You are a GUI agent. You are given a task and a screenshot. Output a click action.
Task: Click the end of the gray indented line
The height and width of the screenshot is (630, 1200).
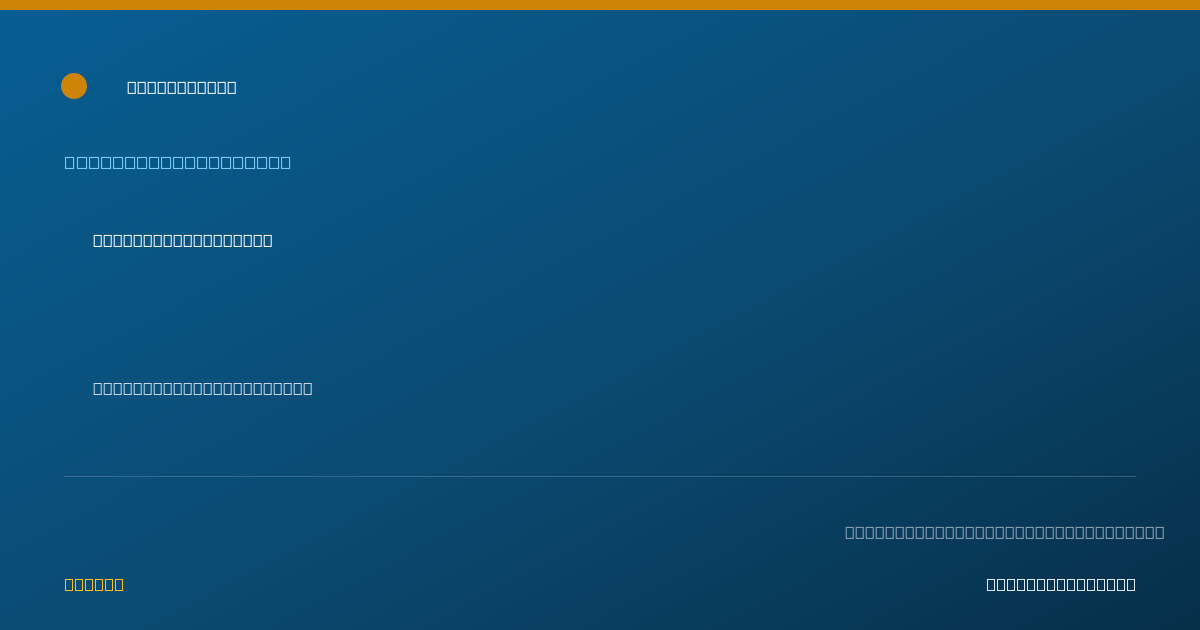tap(308, 388)
